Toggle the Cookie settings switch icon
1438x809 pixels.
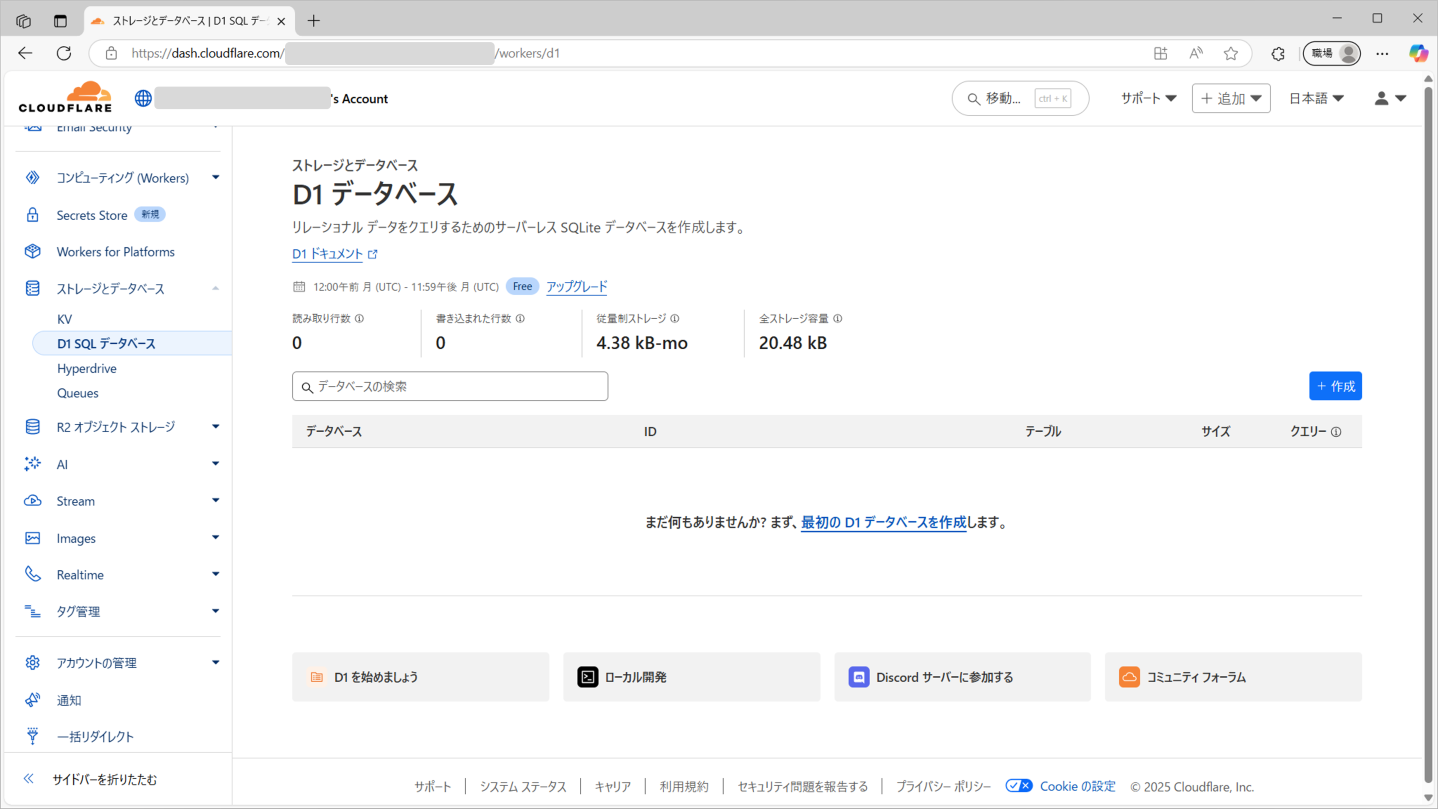(x=1019, y=786)
